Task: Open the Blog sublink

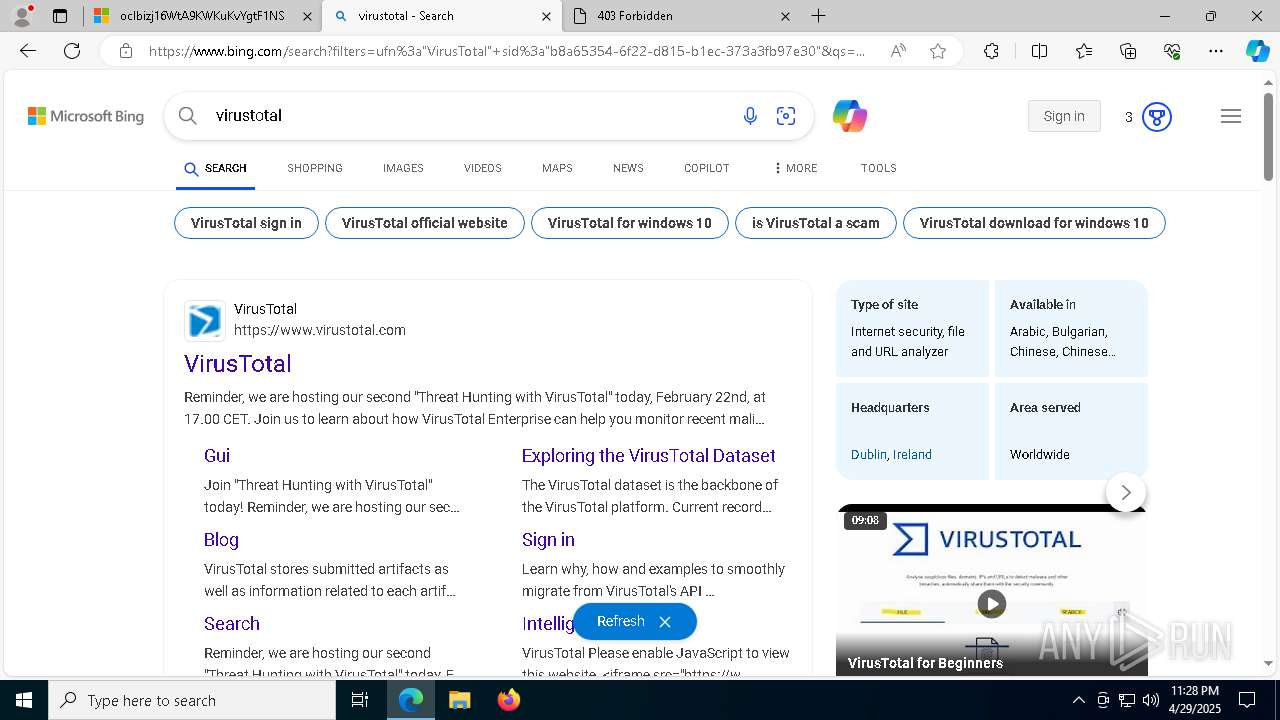Action: click(x=221, y=540)
